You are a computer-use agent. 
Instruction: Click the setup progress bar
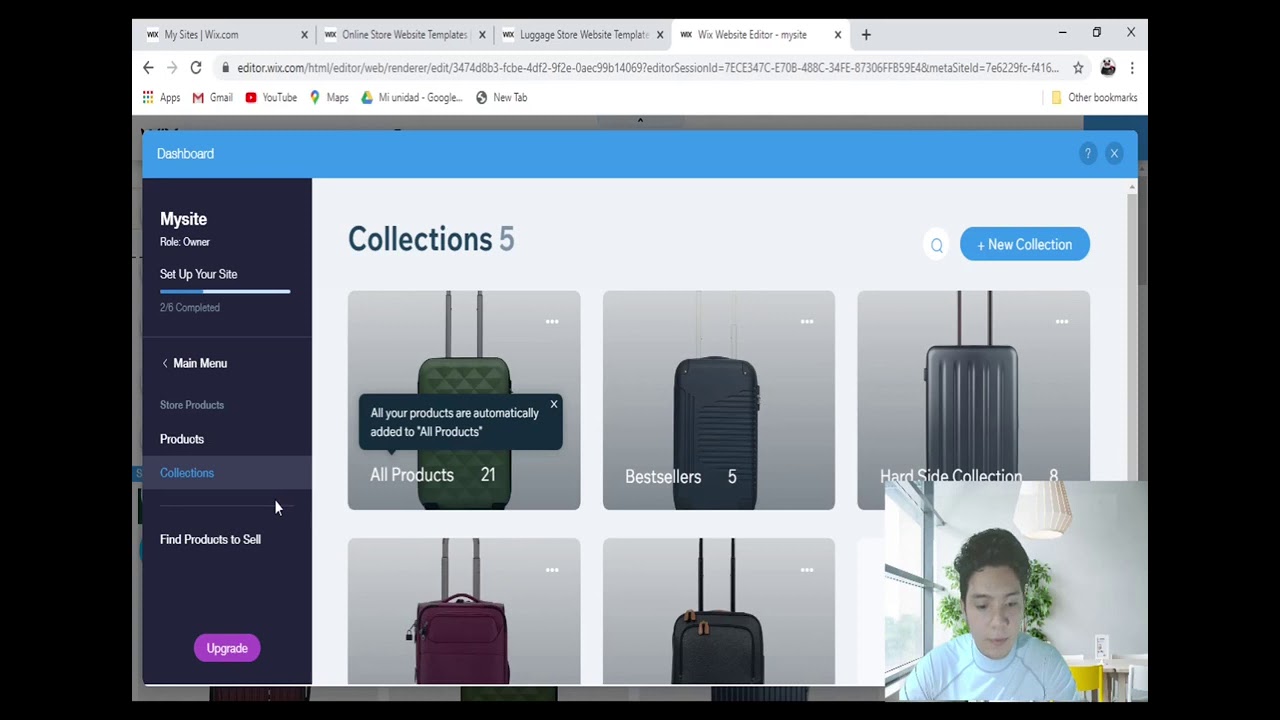tap(225, 291)
